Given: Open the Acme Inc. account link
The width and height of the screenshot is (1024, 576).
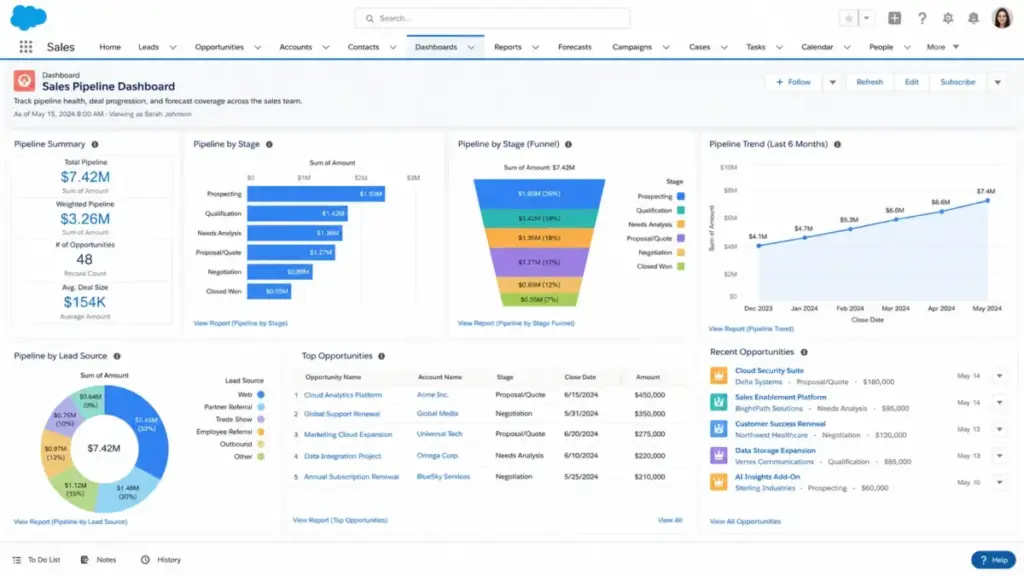Looking at the screenshot, I should point(432,395).
